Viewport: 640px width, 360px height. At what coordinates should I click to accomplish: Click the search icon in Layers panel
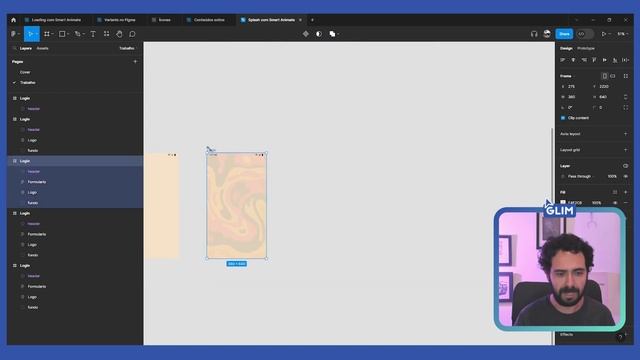click(14, 48)
